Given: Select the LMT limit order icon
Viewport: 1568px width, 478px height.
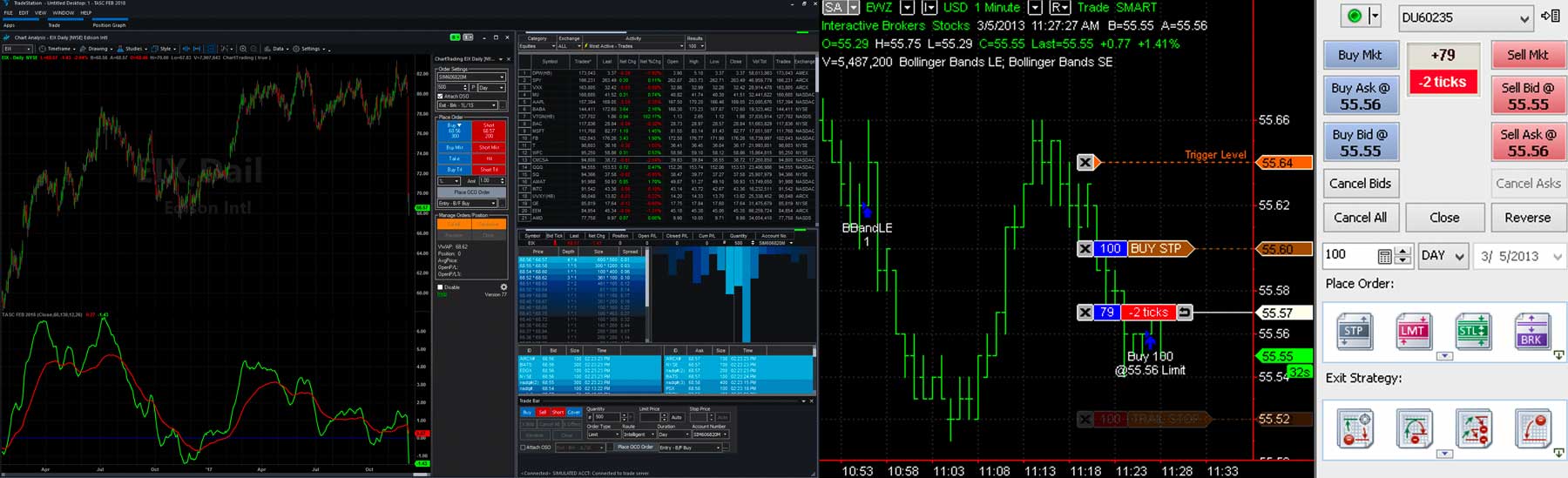Looking at the screenshot, I should tap(1413, 331).
